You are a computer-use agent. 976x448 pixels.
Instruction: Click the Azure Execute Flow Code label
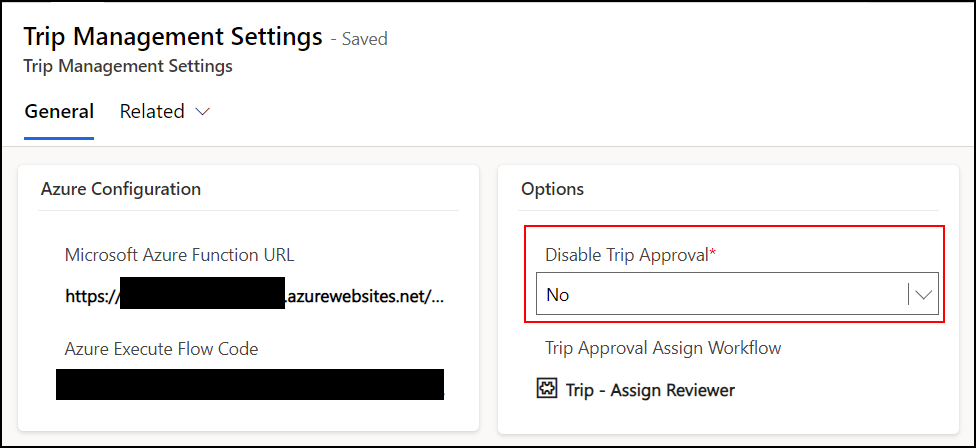161,348
